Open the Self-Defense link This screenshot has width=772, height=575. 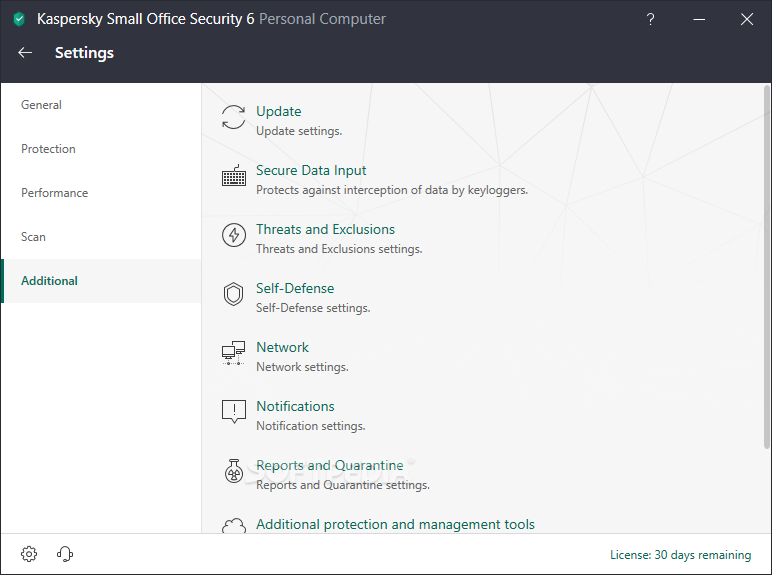click(295, 288)
